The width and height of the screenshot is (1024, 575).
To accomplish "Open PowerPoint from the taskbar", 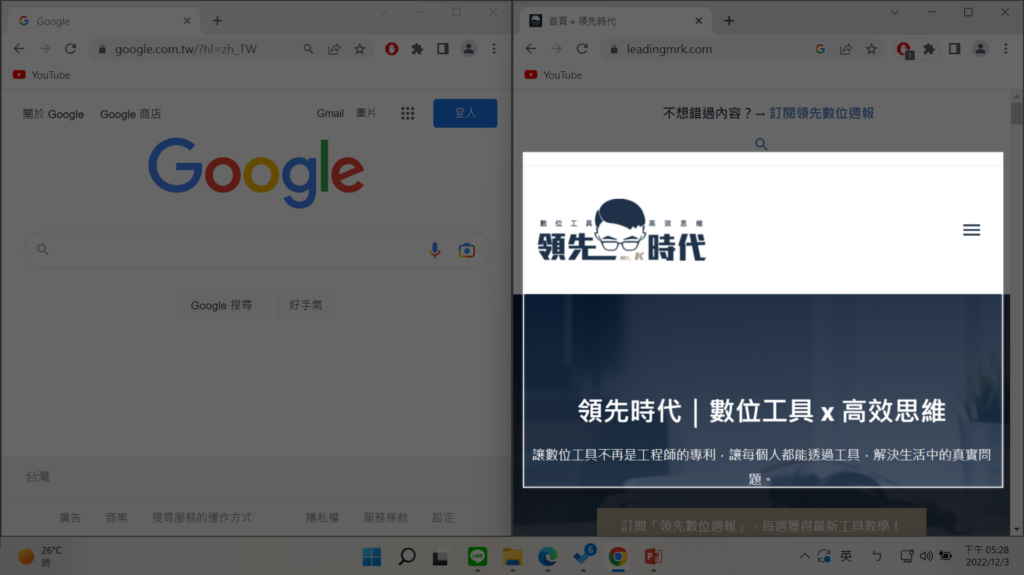I will pyautogui.click(x=653, y=557).
